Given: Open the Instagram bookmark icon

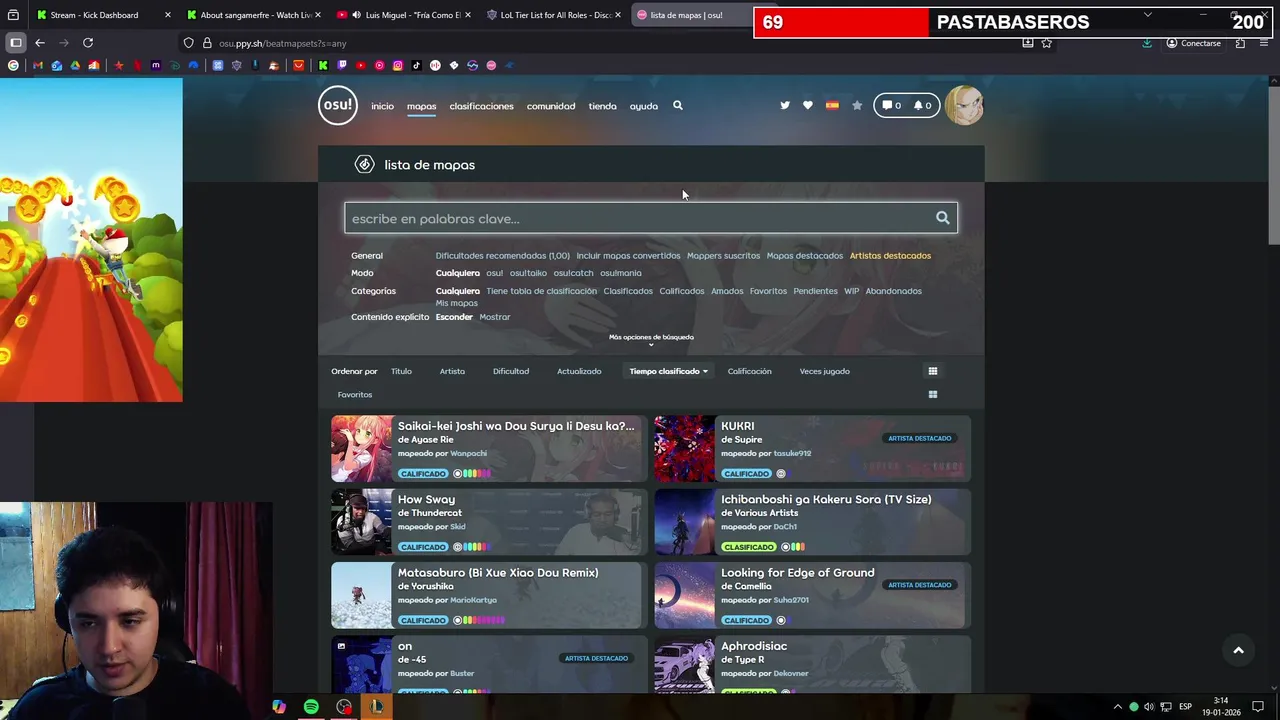Looking at the screenshot, I should [x=397, y=65].
